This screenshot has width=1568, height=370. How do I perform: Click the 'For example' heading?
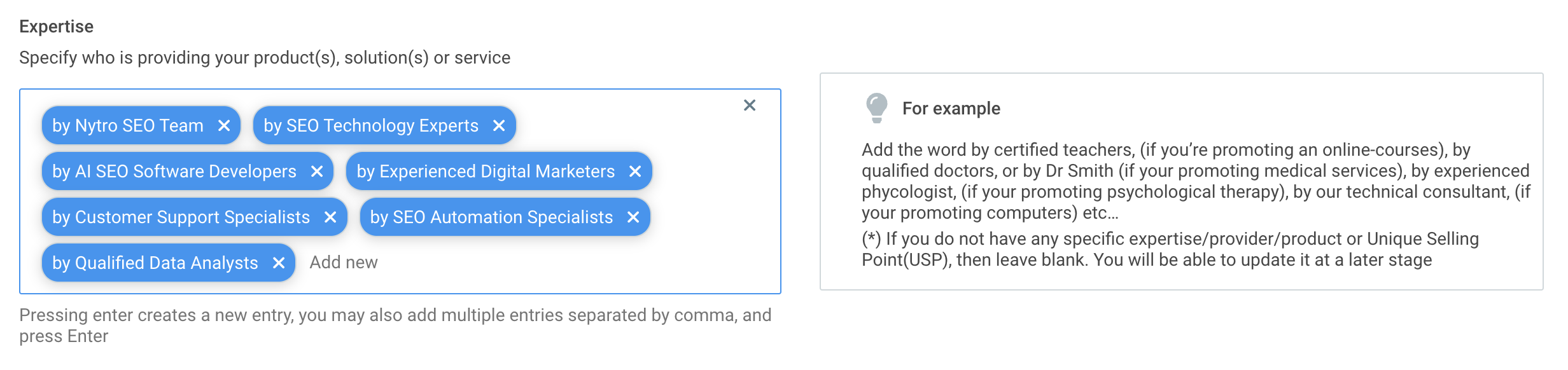[951, 109]
